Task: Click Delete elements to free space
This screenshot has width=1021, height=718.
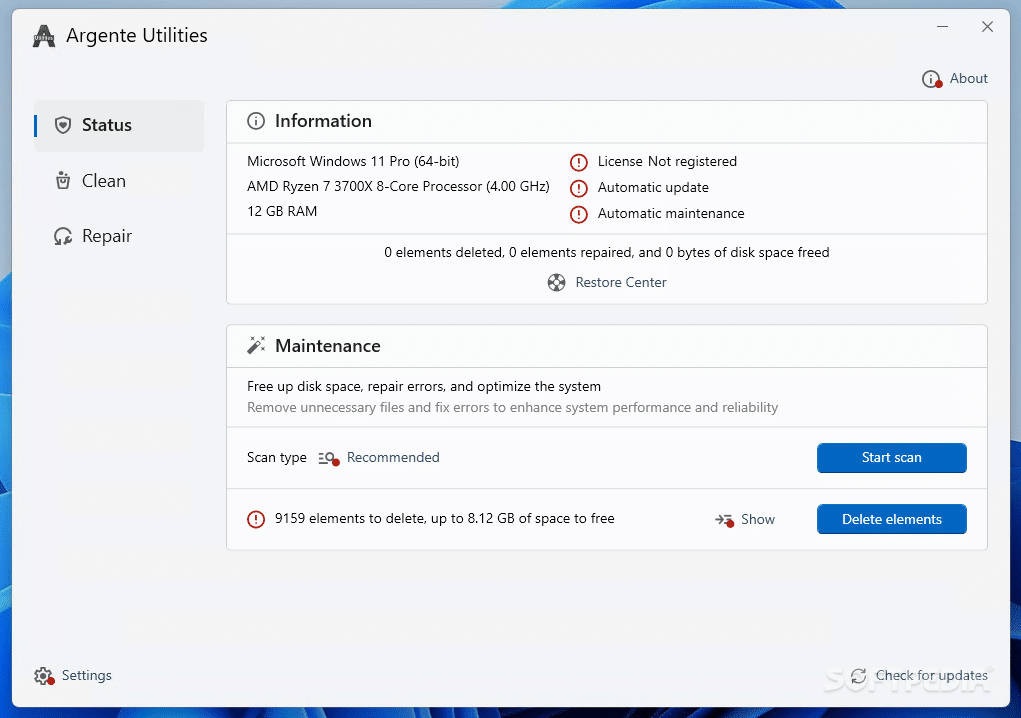Action: pyautogui.click(x=890, y=519)
